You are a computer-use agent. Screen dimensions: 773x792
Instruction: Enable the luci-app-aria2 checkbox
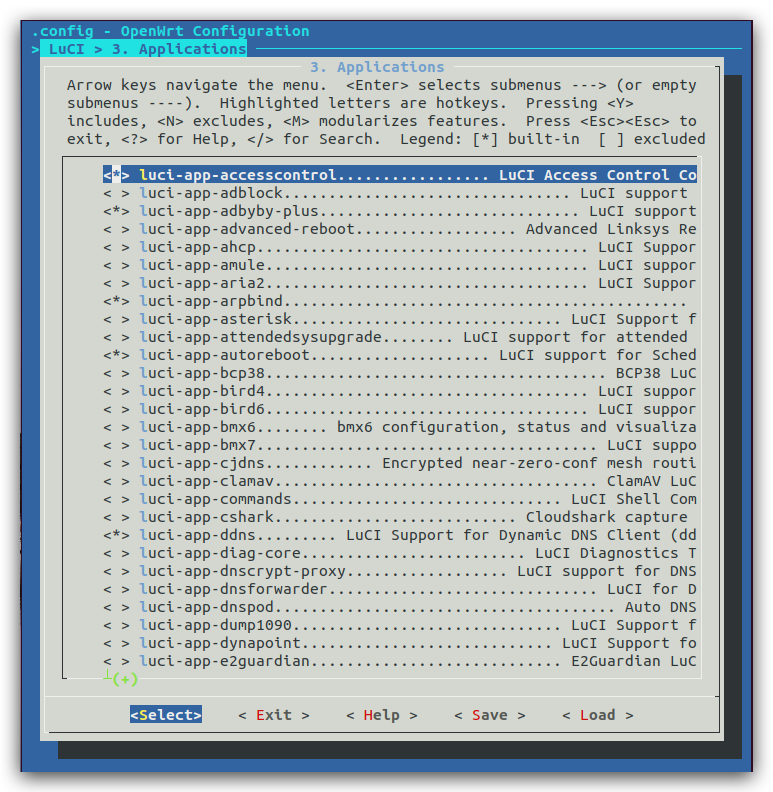pyautogui.click(x=116, y=283)
